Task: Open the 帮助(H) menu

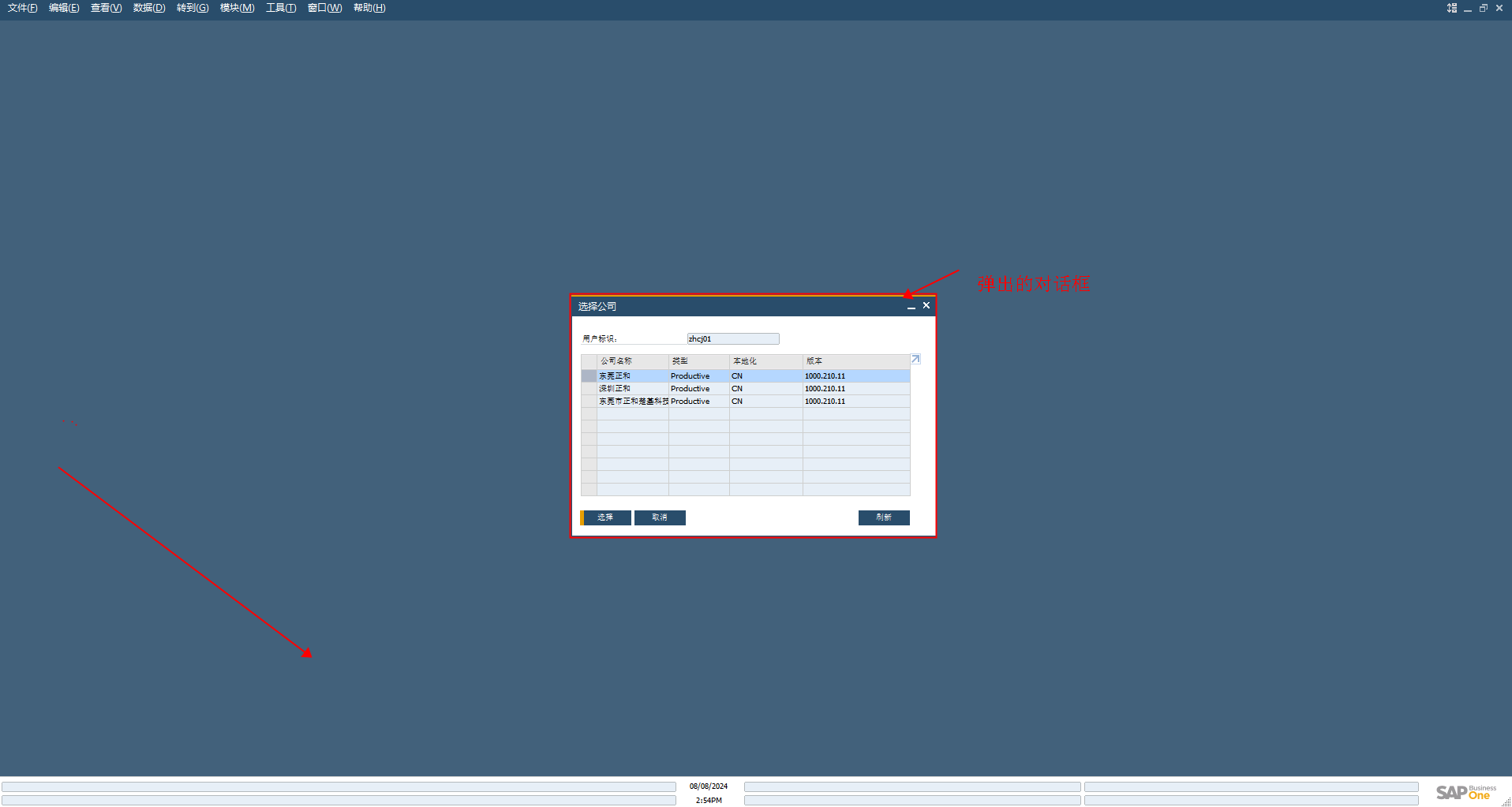Action: (x=369, y=8)
